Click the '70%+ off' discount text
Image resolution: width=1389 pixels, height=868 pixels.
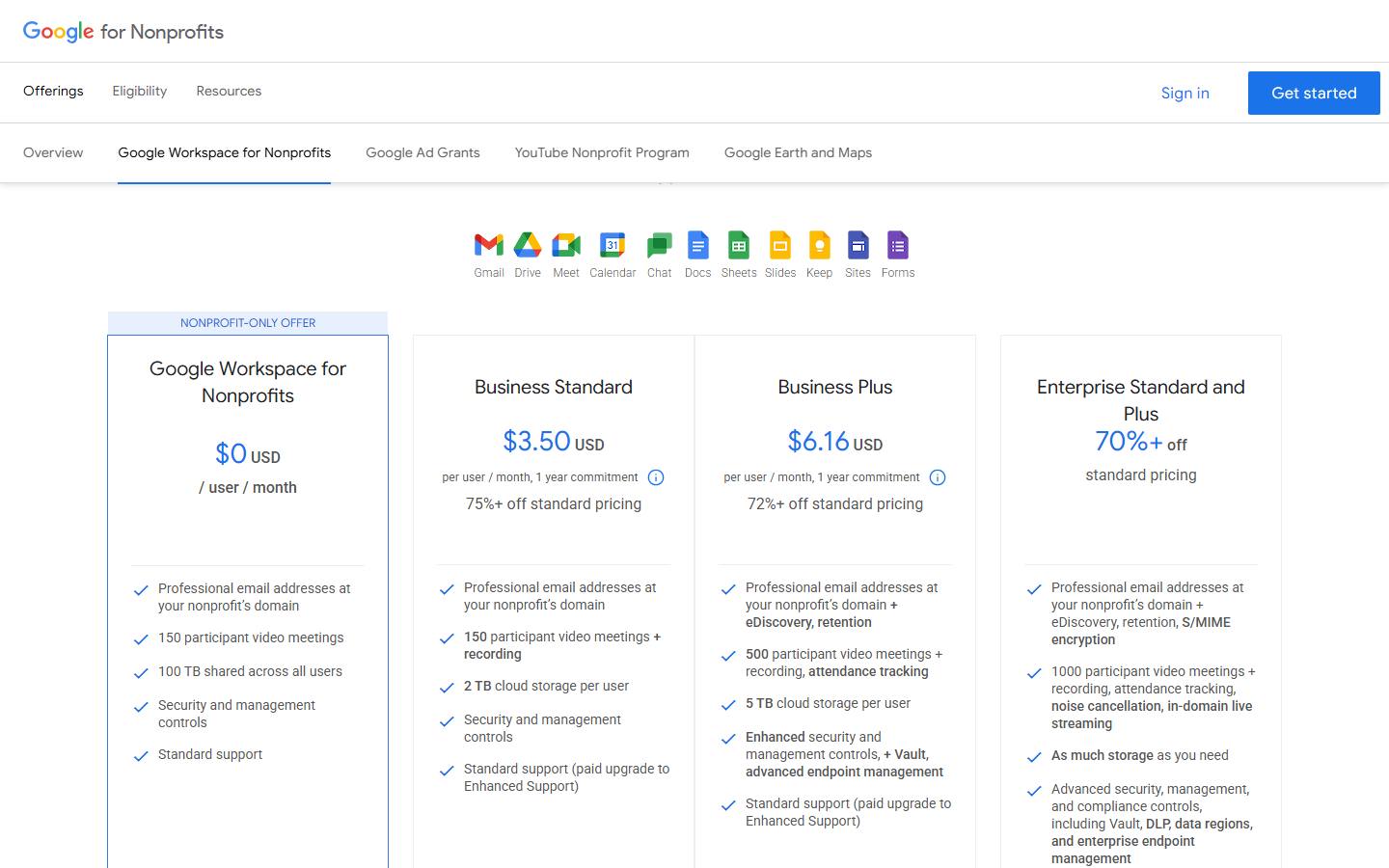1141,442
